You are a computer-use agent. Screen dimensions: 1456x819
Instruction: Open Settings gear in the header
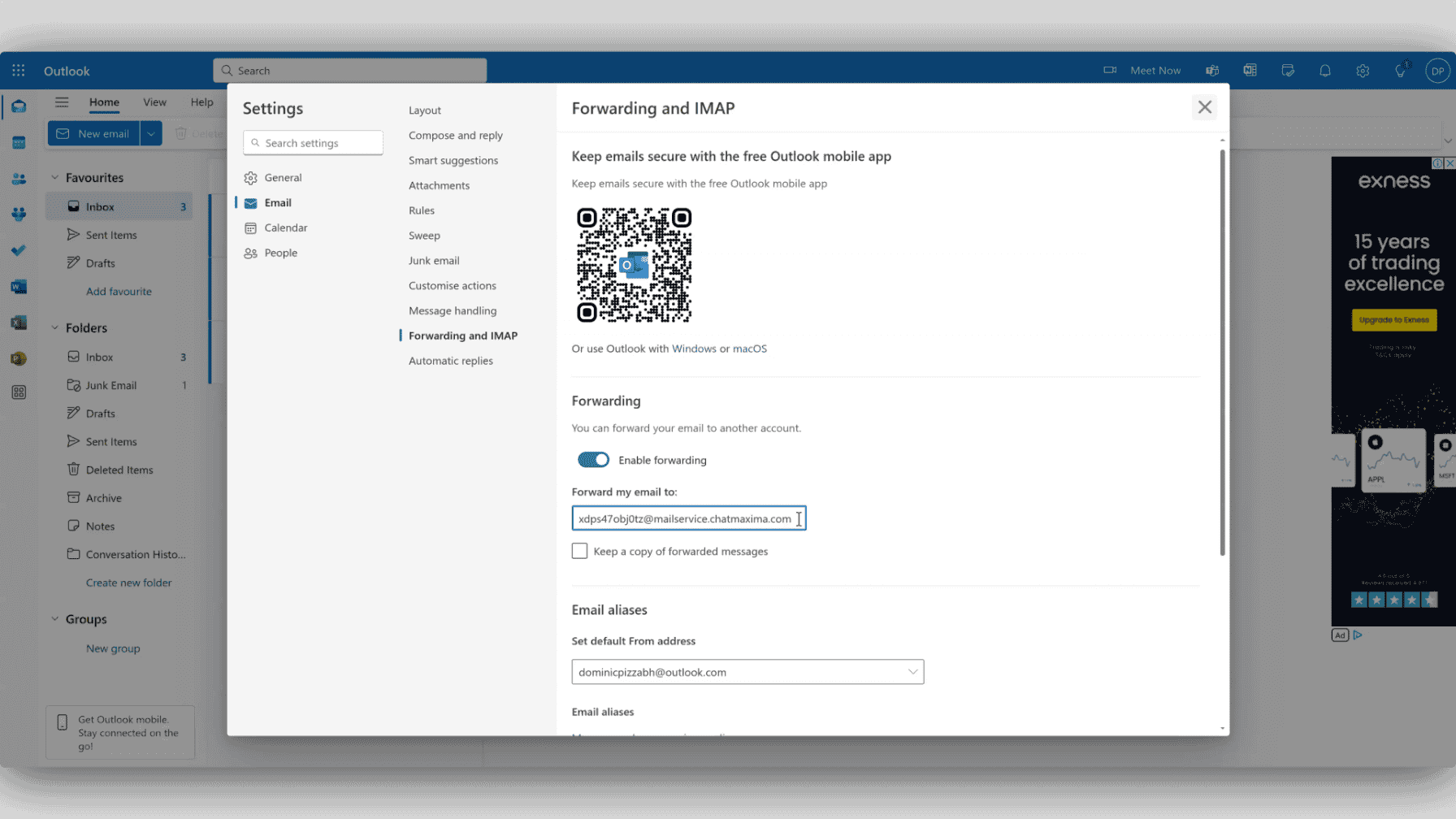(1363, 71)
